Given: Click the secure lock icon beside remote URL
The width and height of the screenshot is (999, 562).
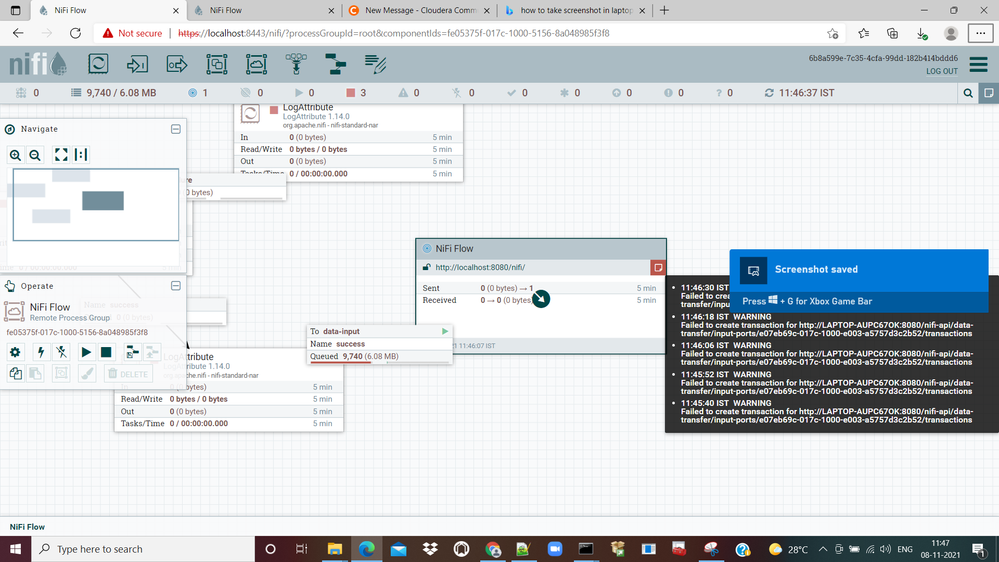Looking at the screenshot, I should tap(426, 268).
